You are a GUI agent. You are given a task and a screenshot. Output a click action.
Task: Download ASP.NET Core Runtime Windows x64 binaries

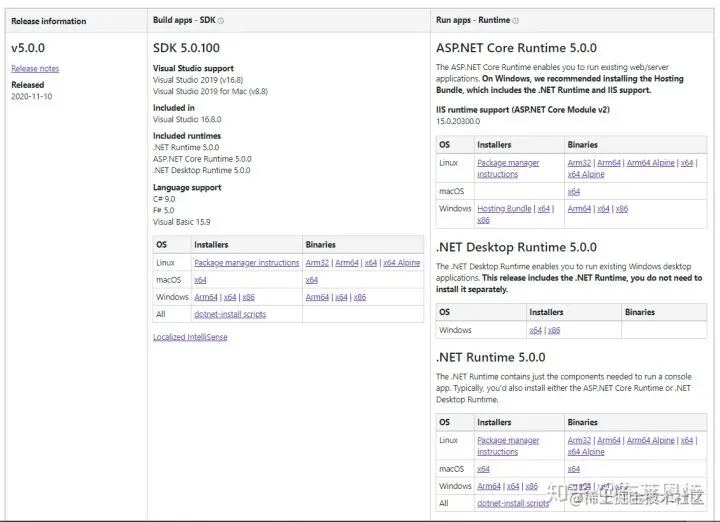(x=603, y=208)
